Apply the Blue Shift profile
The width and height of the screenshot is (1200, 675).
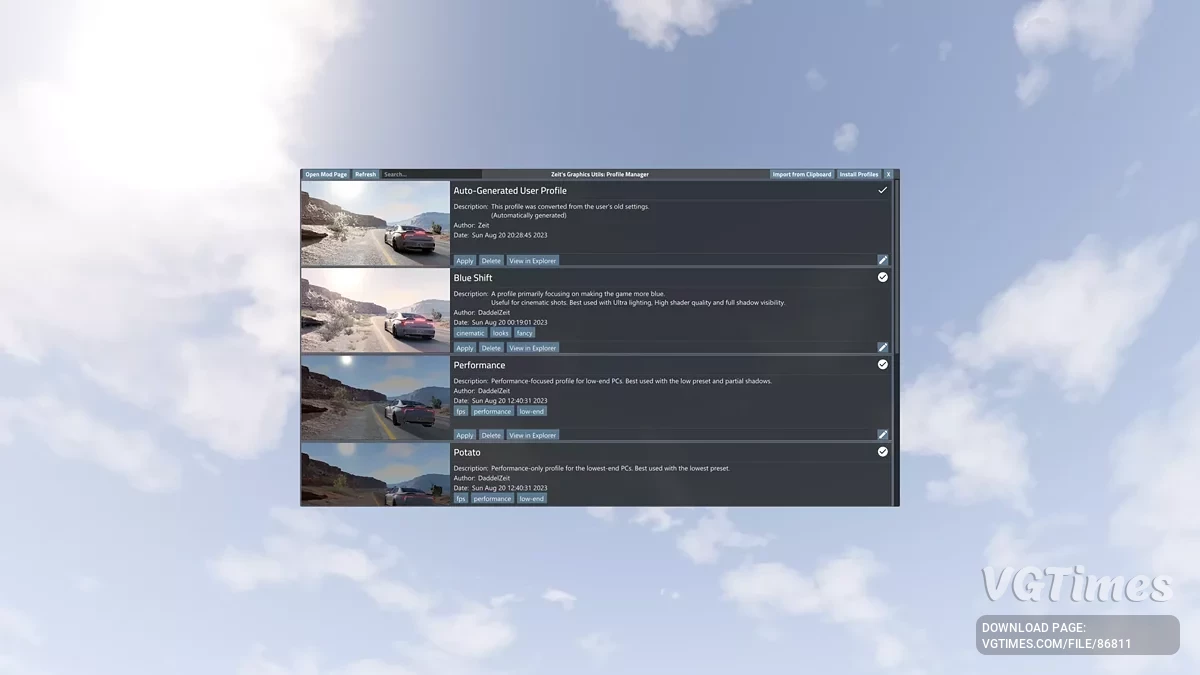point(464,347)
